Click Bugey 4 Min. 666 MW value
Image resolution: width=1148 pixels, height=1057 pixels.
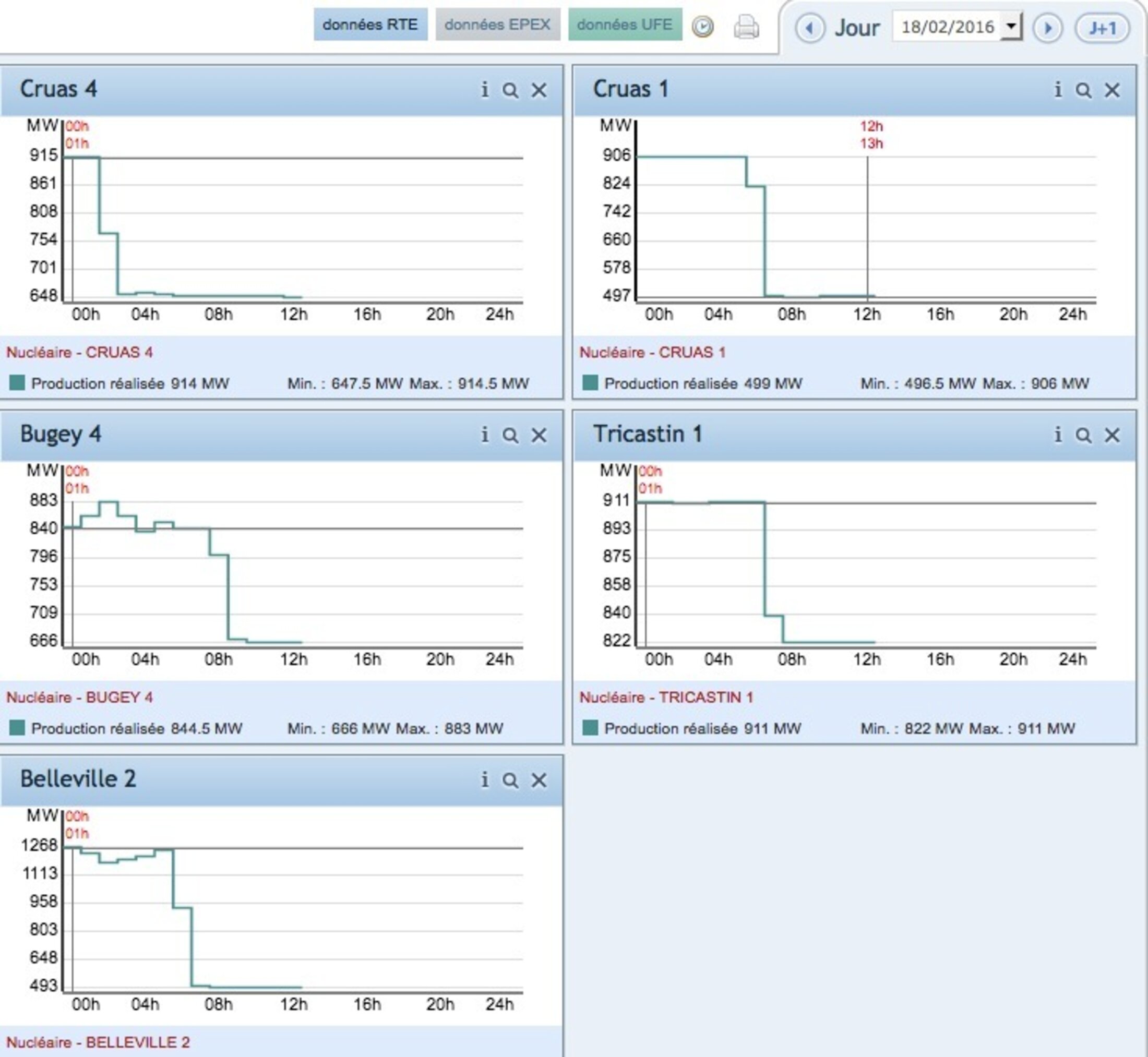coord(338,728)
